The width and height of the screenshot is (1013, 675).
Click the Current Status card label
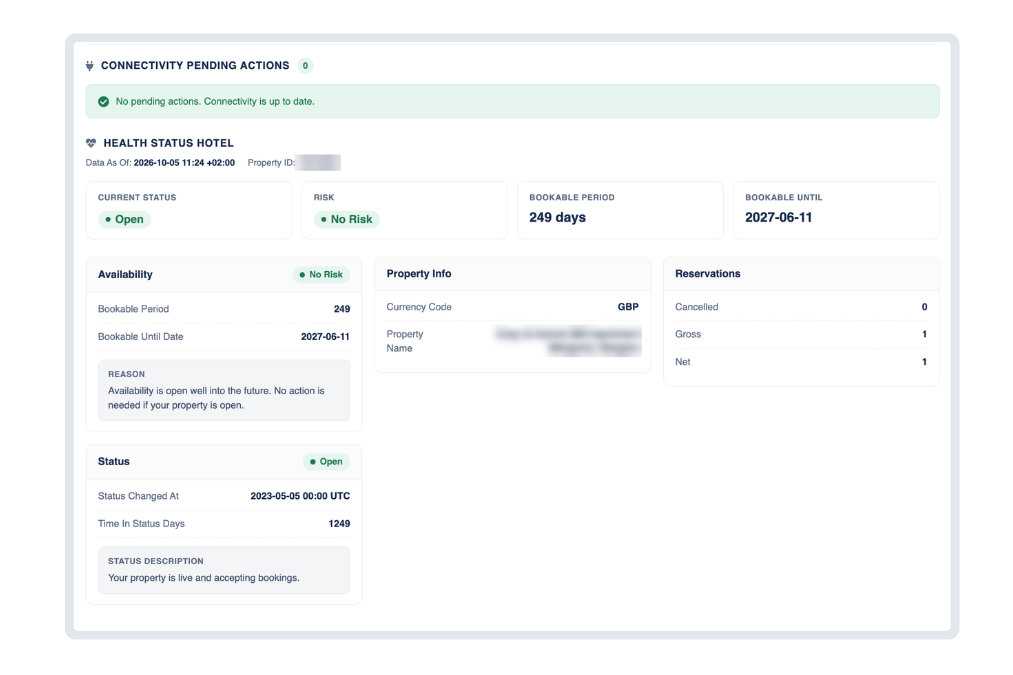point(137,198)
